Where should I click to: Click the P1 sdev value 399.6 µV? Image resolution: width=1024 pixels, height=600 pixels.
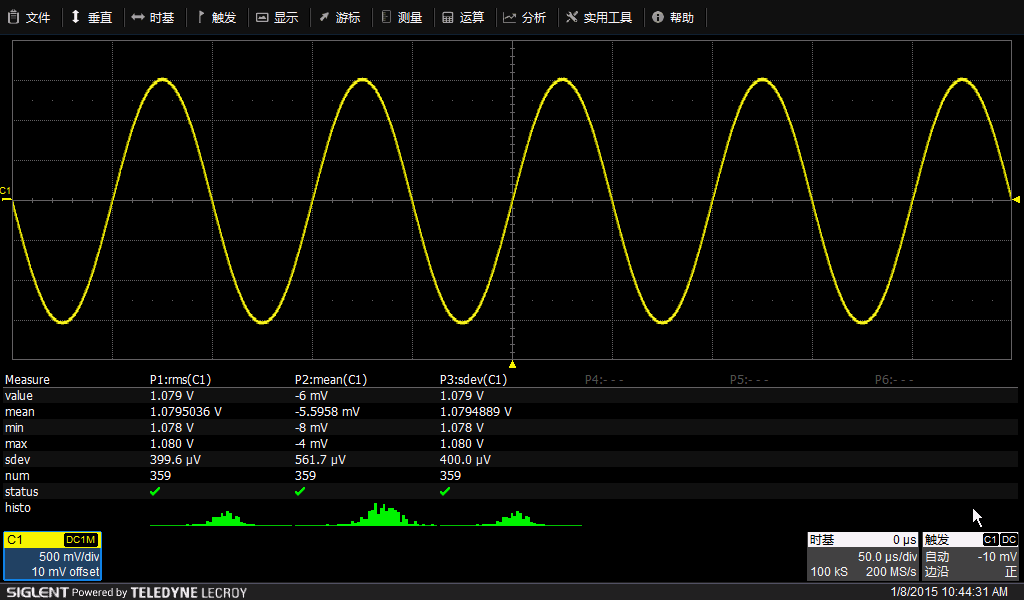point(175,460)
